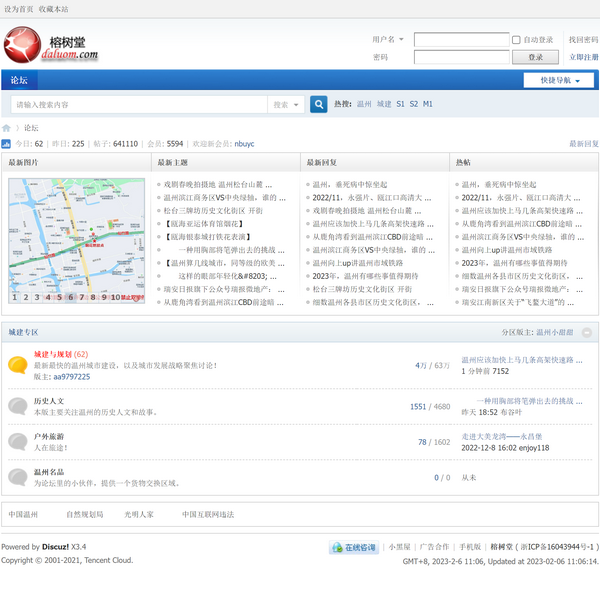Click the map thumbnail in 最新图片
Image resolution: width=600 pixels, height=600 pixels.
click(x=76, y=240)
